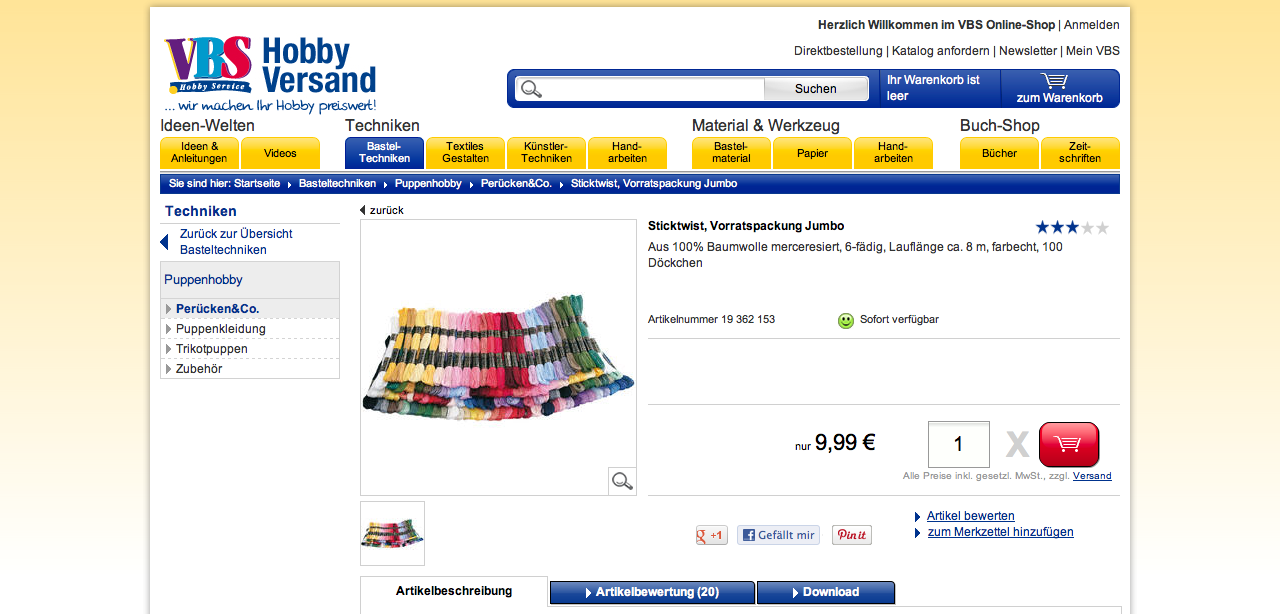Click the VBS Hobby Versand logo
The width and height of the screenshot is (1280, 614).
pos(270,75)
